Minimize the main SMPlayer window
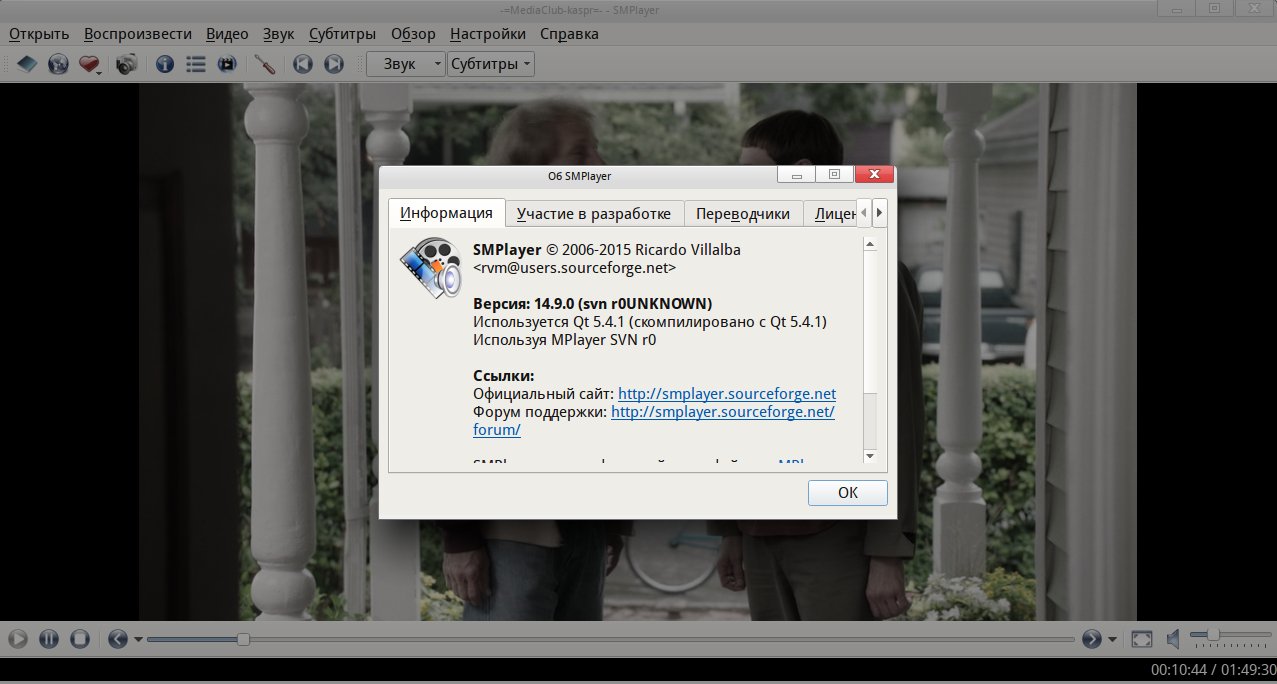The height and width of the screenshot is (684, 1277). coord(1178,8)
